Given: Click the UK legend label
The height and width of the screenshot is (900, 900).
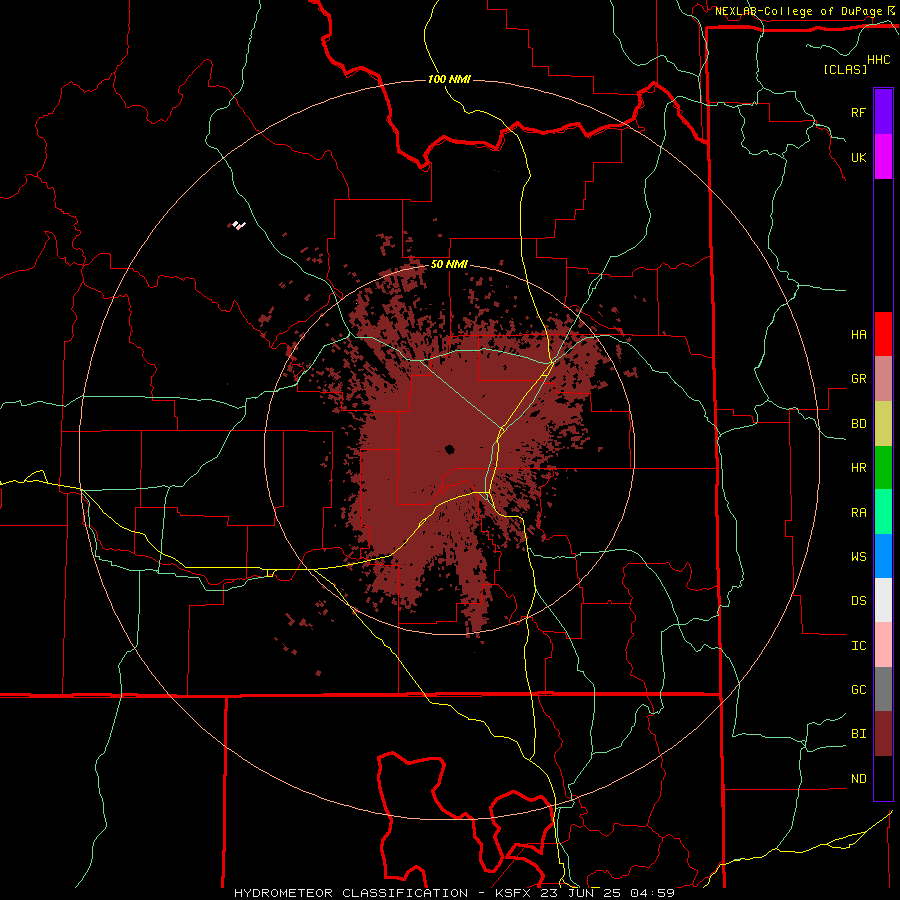Looking at the screenshot, I should 858,157.
